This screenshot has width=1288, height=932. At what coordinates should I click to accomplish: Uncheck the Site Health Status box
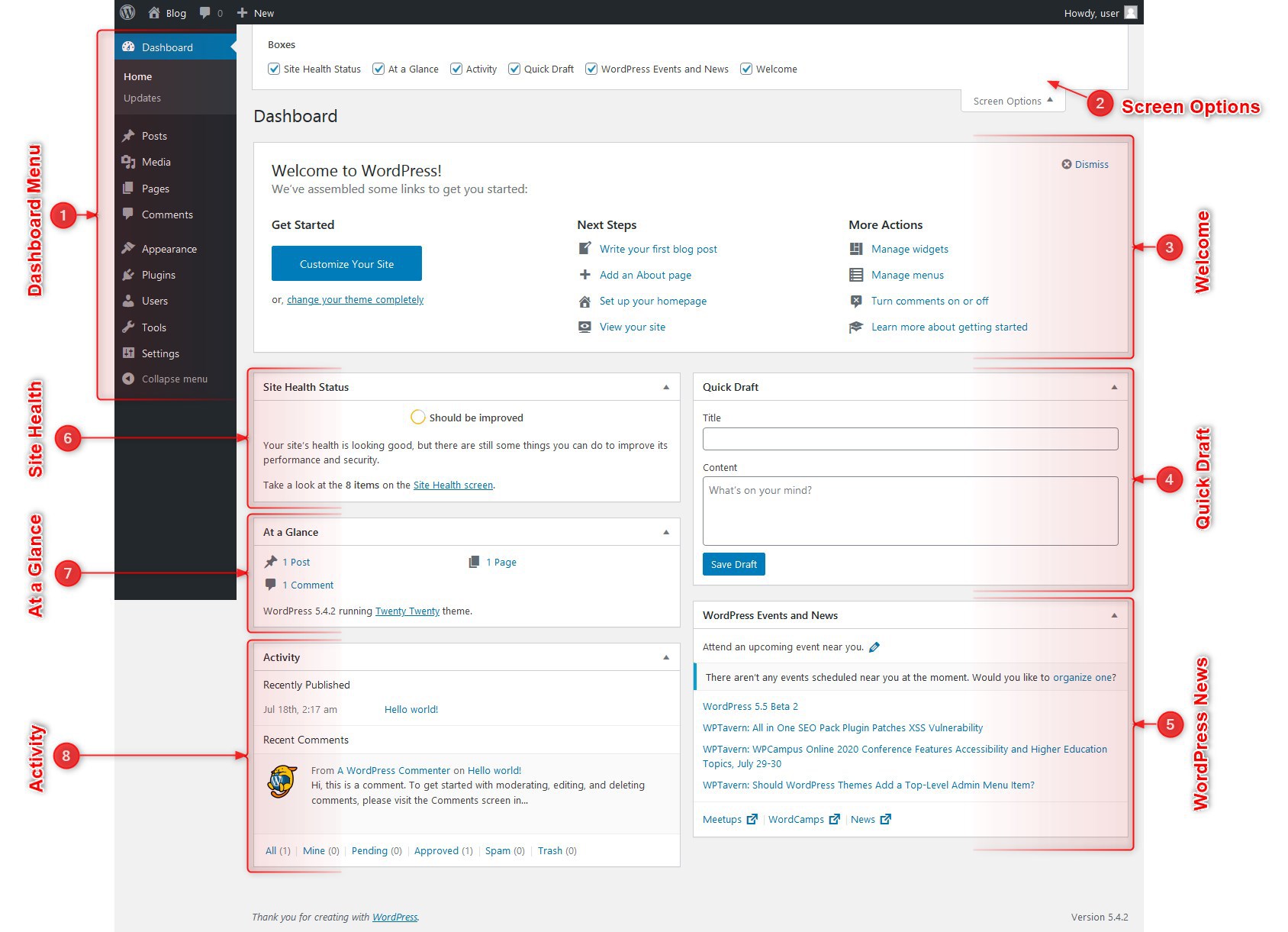pyautogui.click(x=274, y=69)
